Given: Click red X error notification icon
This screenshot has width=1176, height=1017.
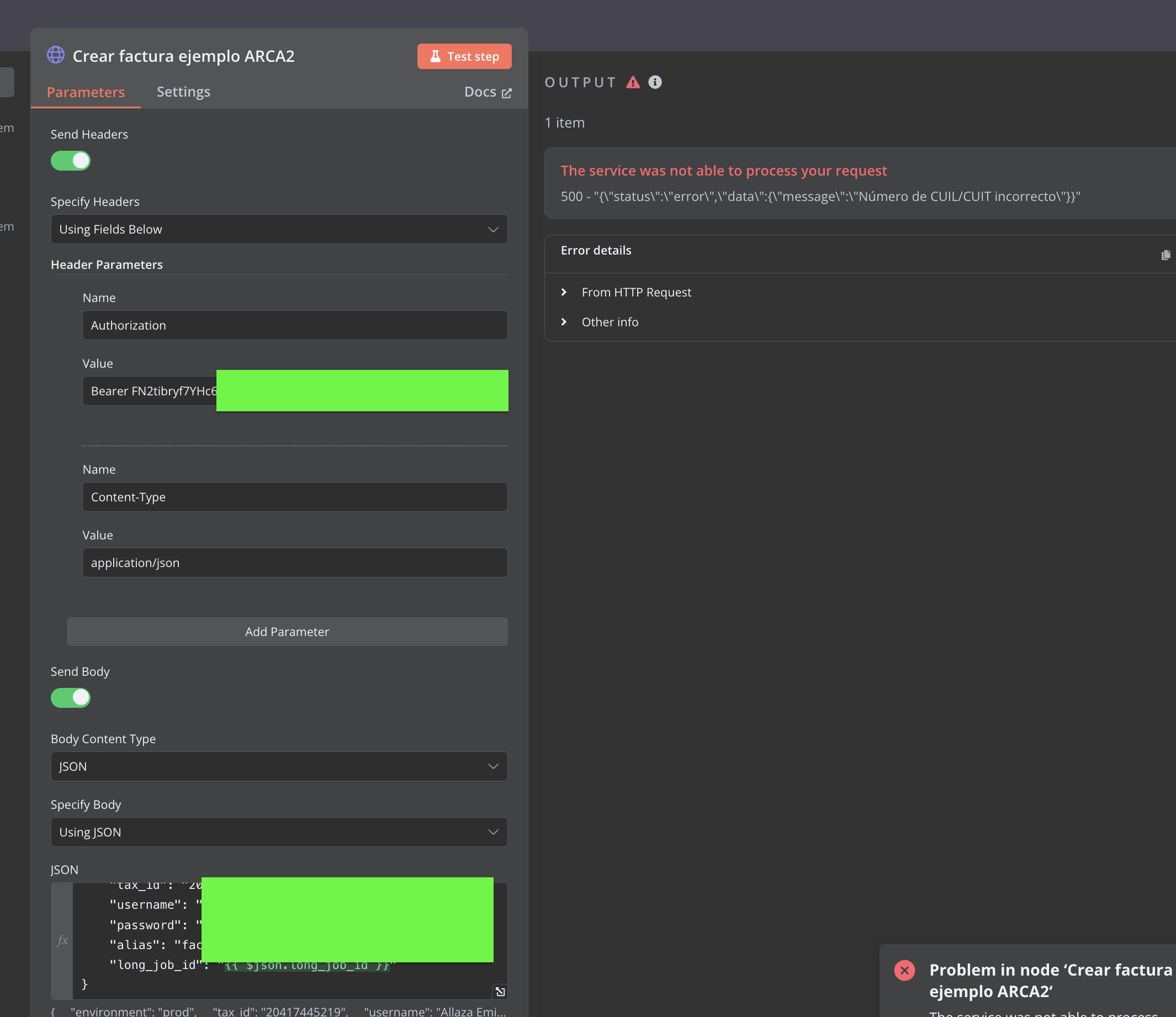Looking at the screenshot, I should [x=904, y=970].
